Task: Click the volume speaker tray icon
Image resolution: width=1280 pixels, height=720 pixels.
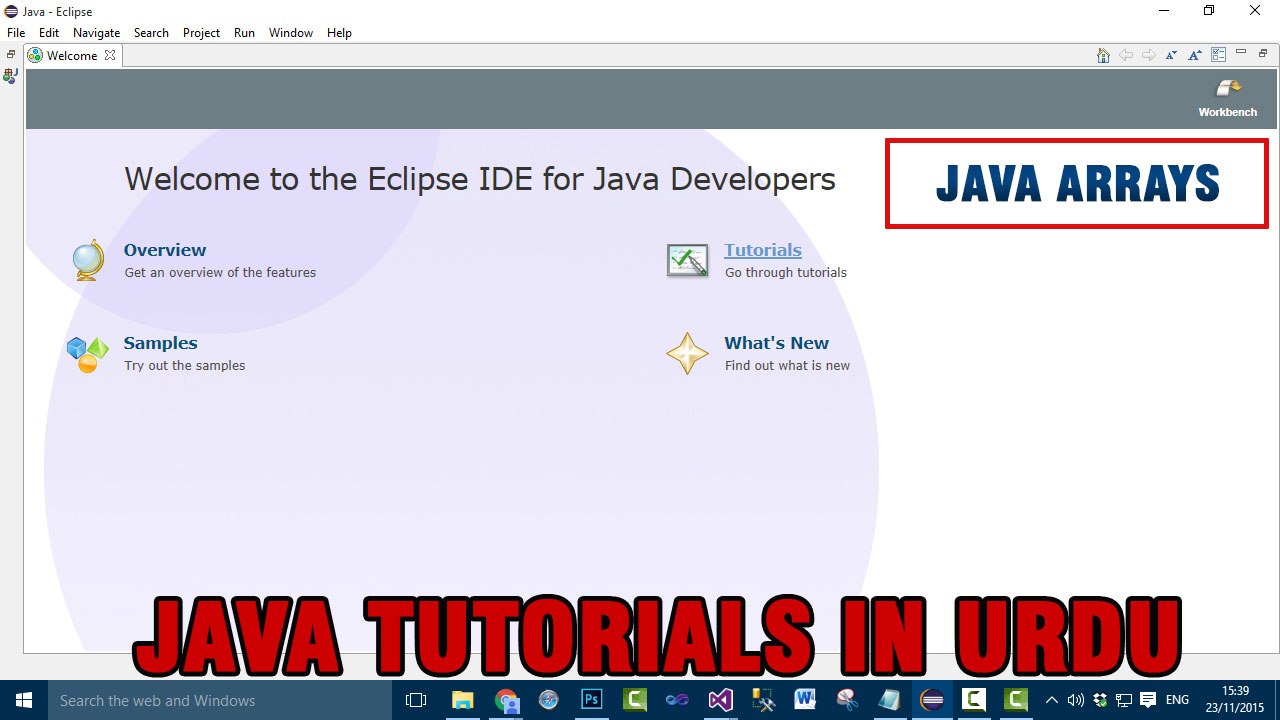Action: point(1076,700)
